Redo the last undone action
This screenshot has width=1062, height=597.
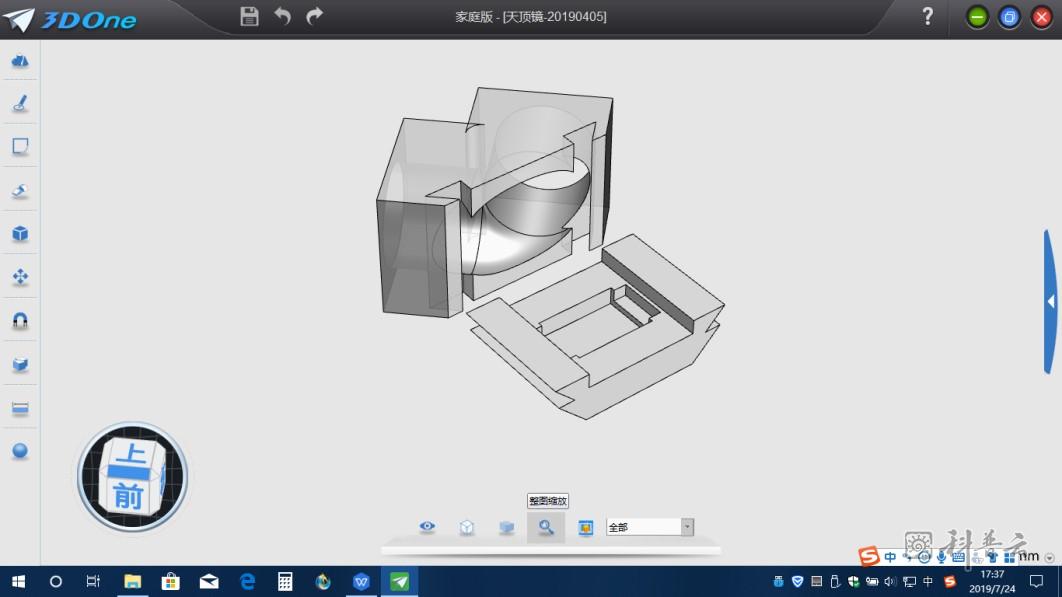tap(314, 16)
